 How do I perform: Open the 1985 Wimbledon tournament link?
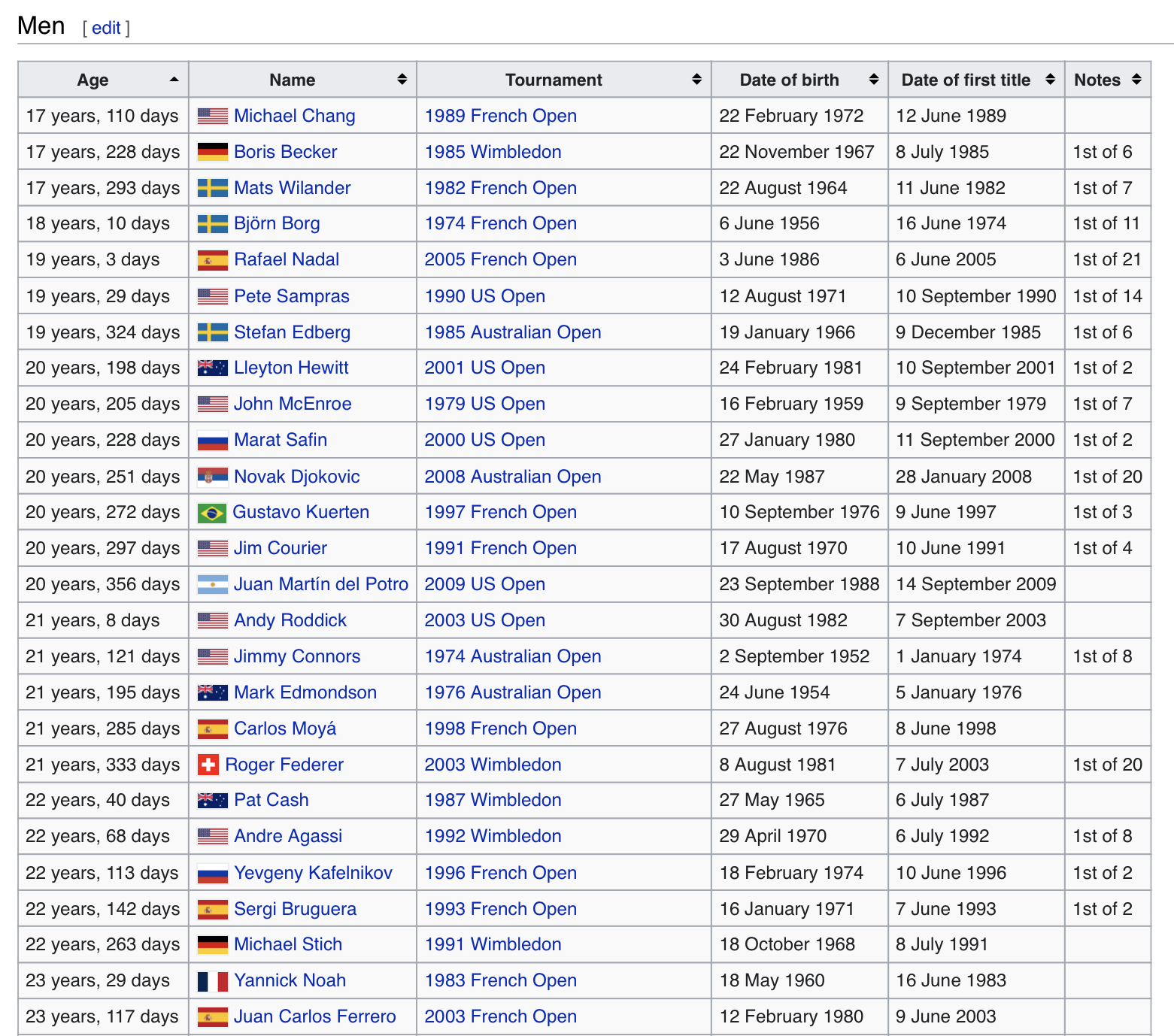tap(493, 152)
